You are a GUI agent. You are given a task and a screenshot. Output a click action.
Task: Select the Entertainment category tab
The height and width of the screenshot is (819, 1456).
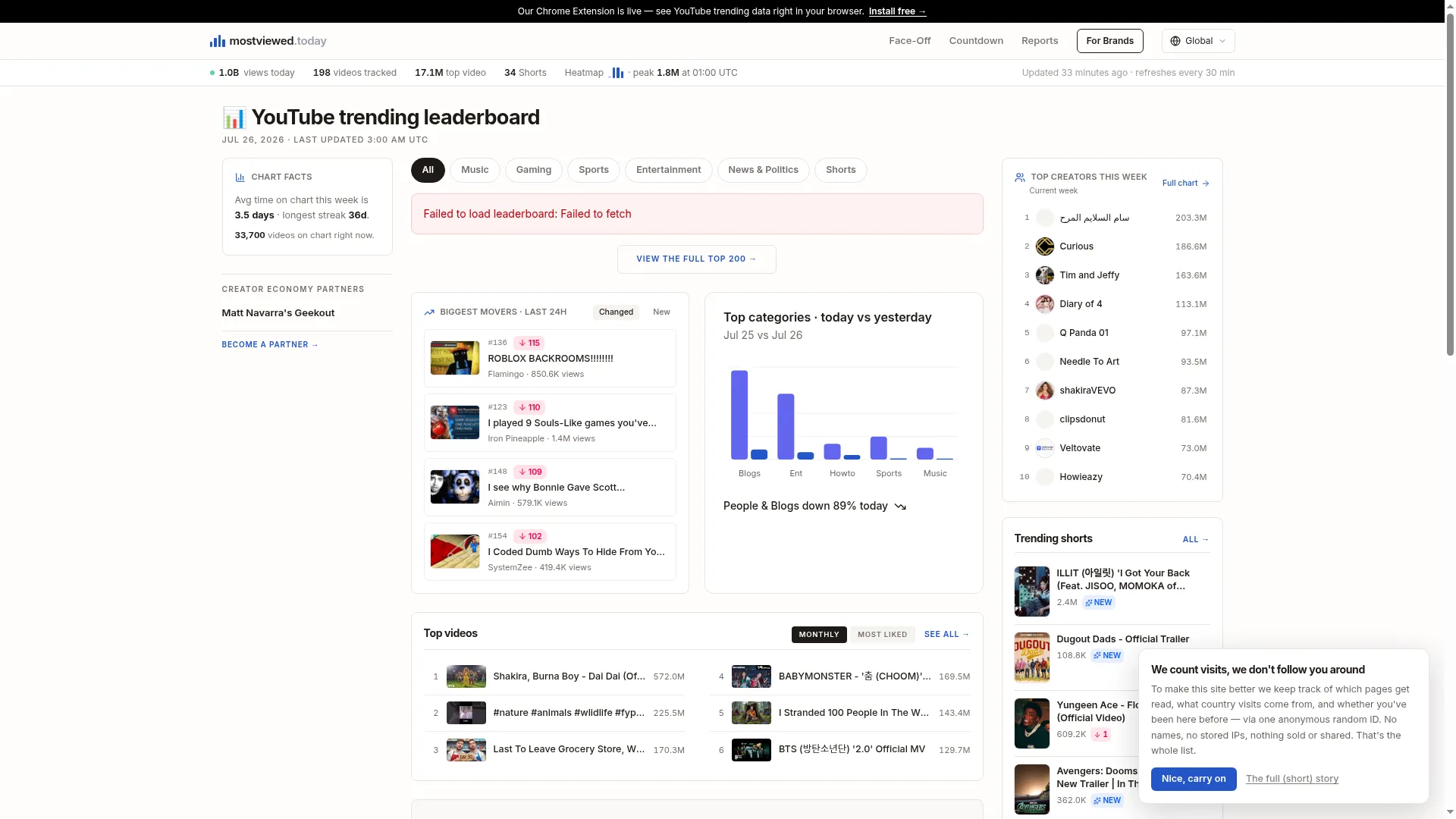coord(669,170)
